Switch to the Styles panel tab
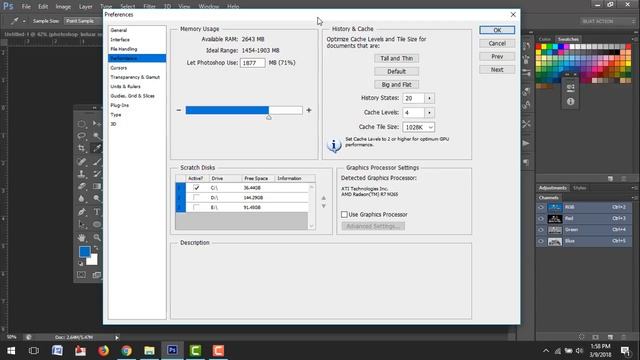Screen dimensions: 640x360 tap(579, 188)
